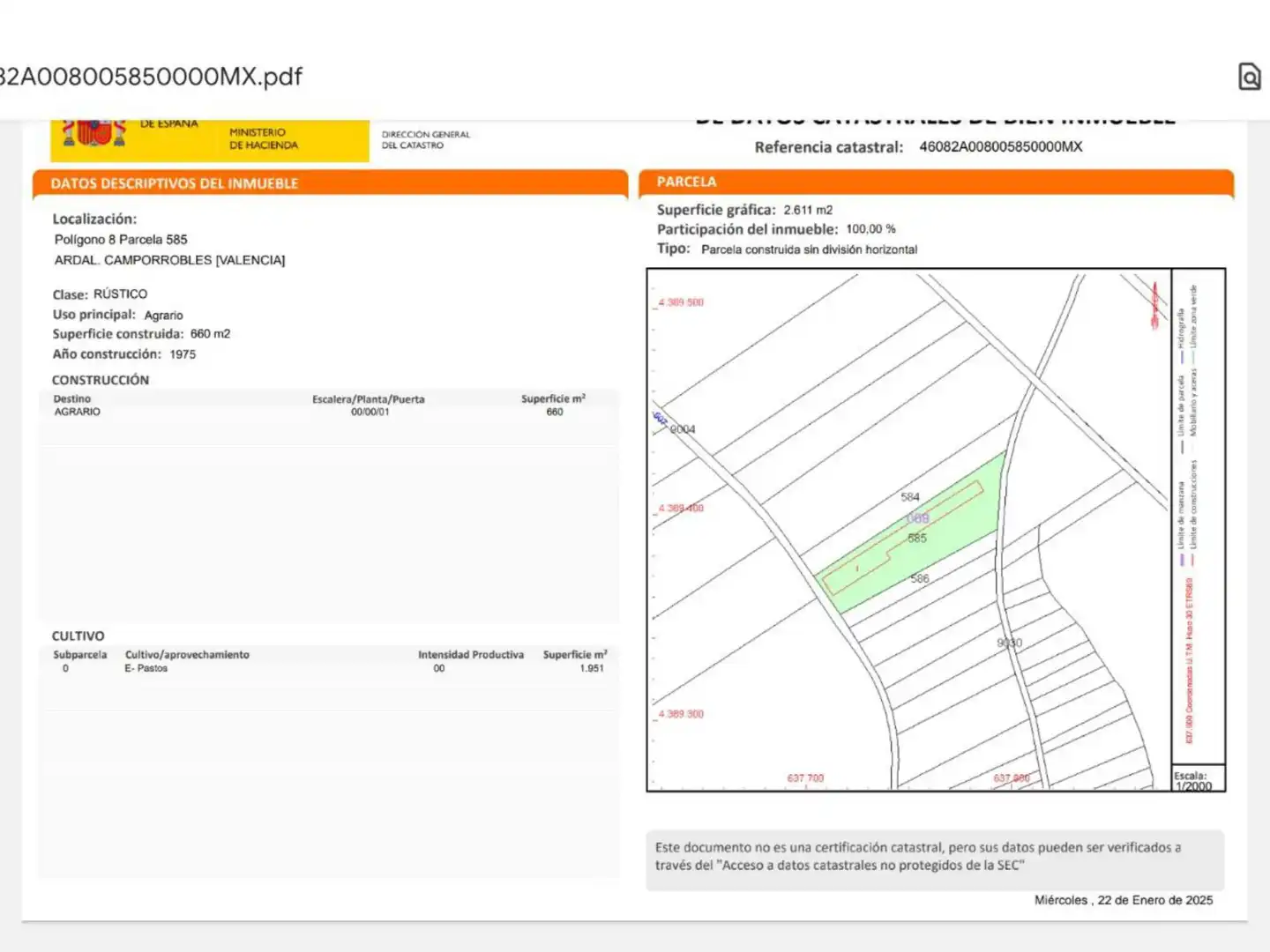Select the PDF file name title
Screen dimensions: 1270x952
(x=151, y=77)
